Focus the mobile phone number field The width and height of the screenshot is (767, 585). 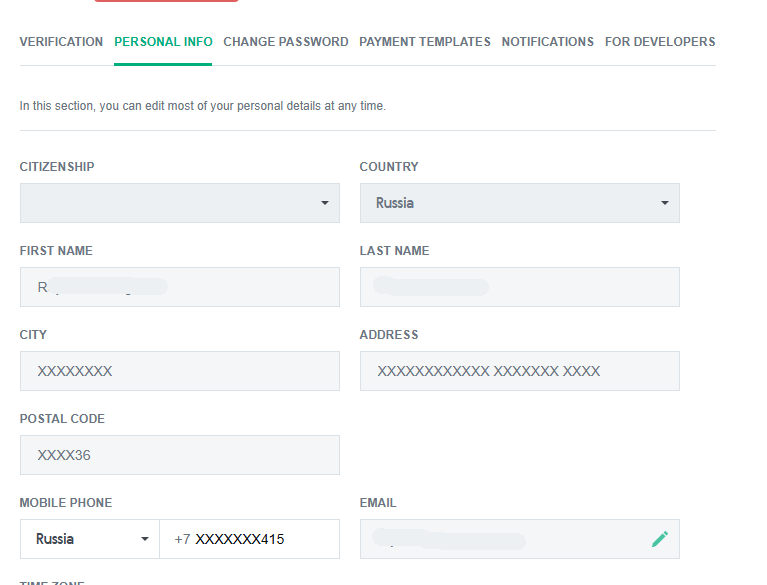[x=249, y=539]
